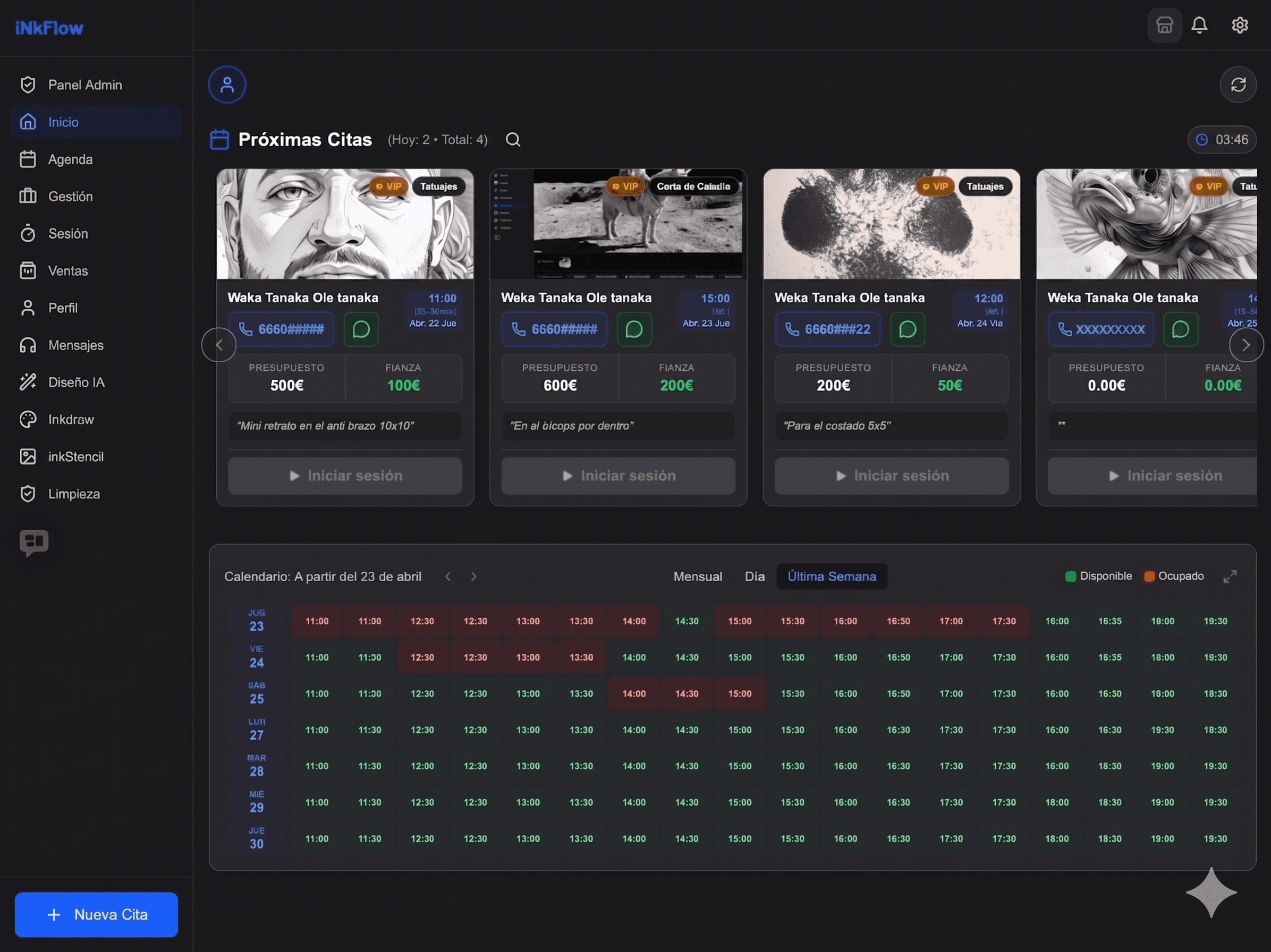Screen dimensions: 1271x952
Task: Expand the calendar to fullscreen
Action: [x=1230, y=576]
